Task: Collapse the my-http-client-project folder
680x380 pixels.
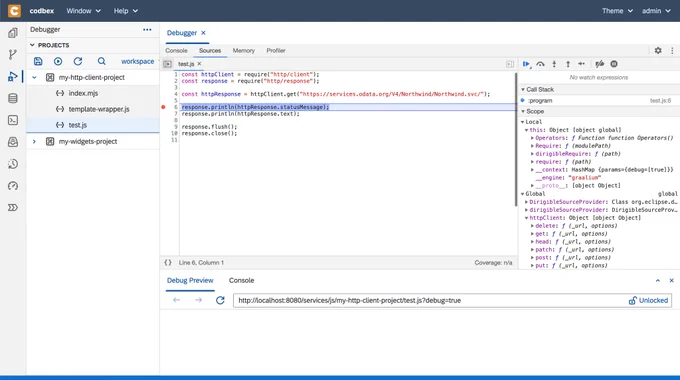Action: tap(34, 78)
